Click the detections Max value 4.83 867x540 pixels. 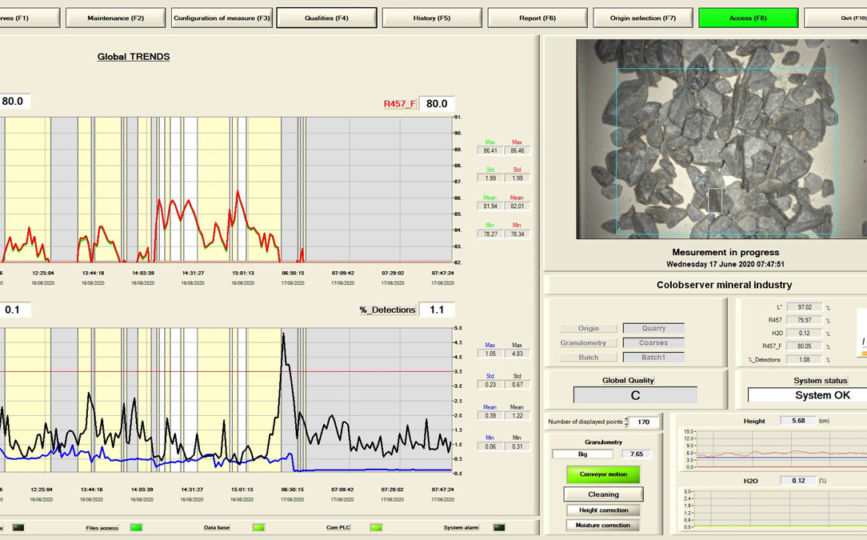[517, 353]
